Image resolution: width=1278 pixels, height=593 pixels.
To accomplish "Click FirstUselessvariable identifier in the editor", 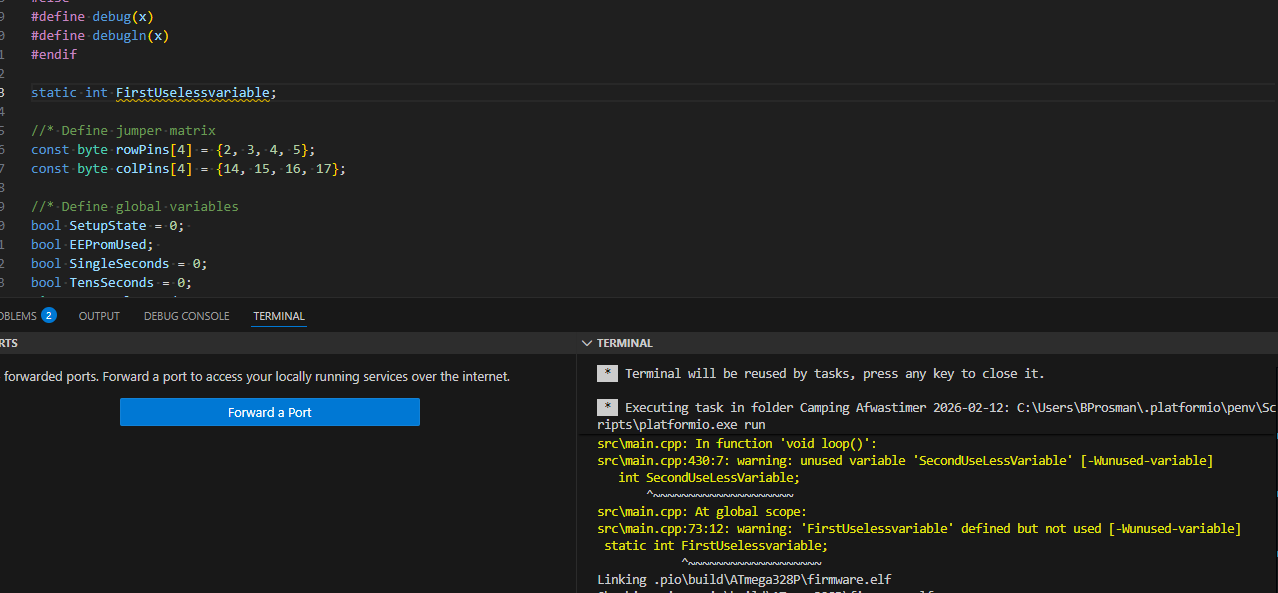I will click(192, 92).
